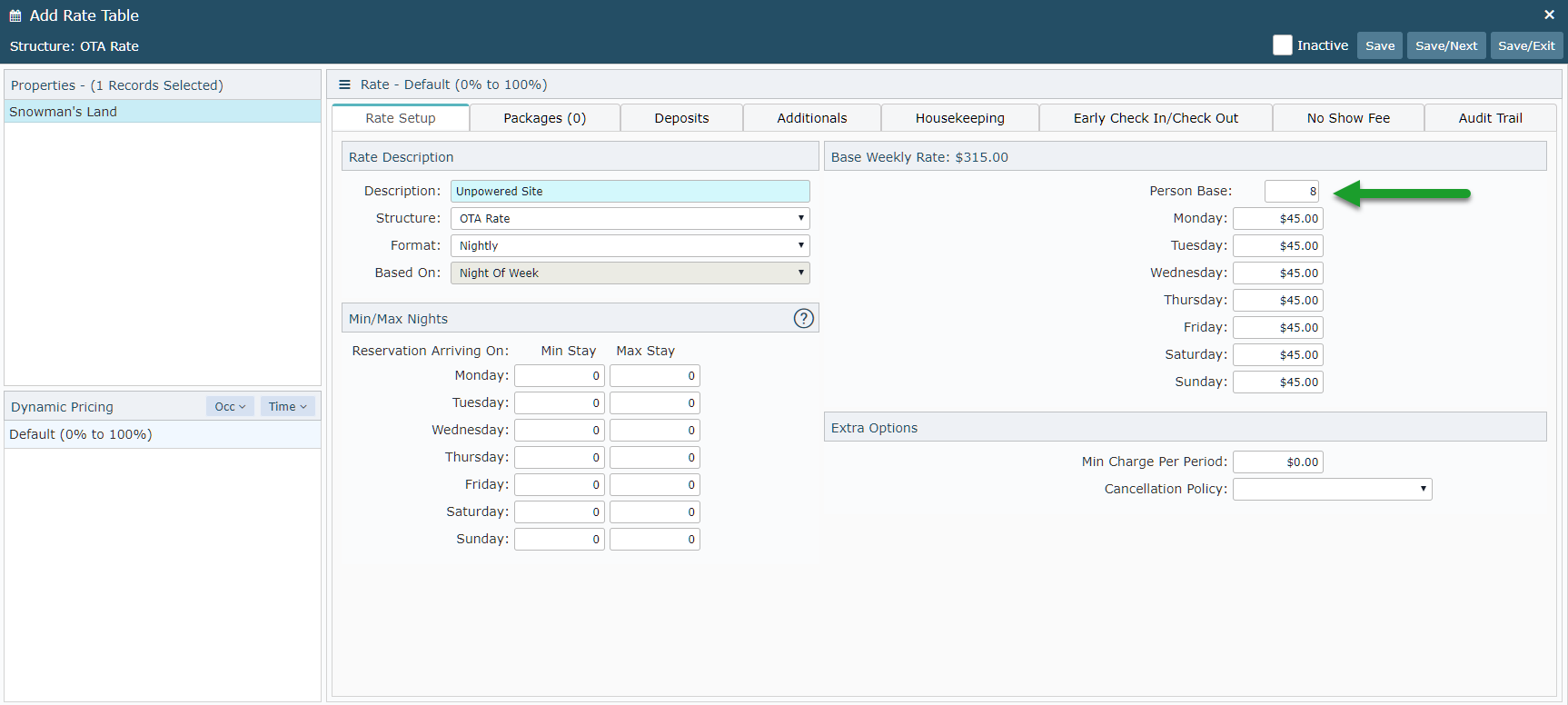Click the Wednesday Min Stay field
Screen dimensions: 1568x705
click(560, 430)
